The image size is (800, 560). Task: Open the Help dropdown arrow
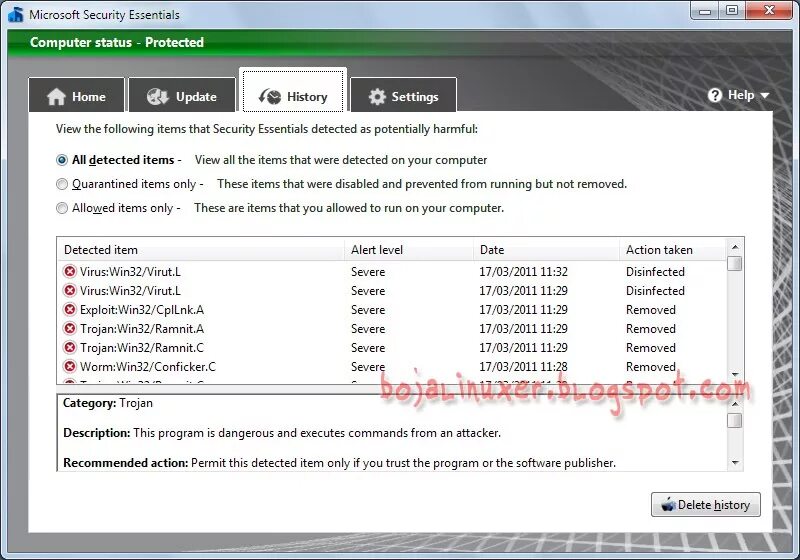[764, 95]
